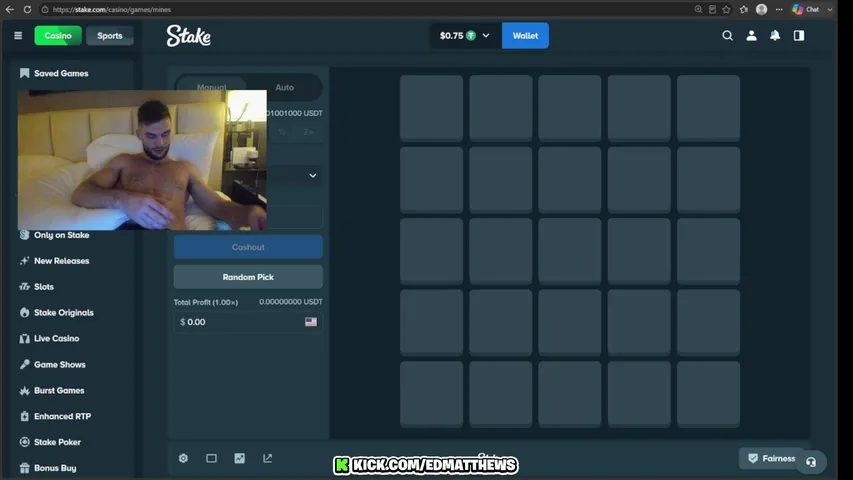Click the Slots icon in sidebar
The height and width of the screenshot is (480, 853).
point(24,287)
